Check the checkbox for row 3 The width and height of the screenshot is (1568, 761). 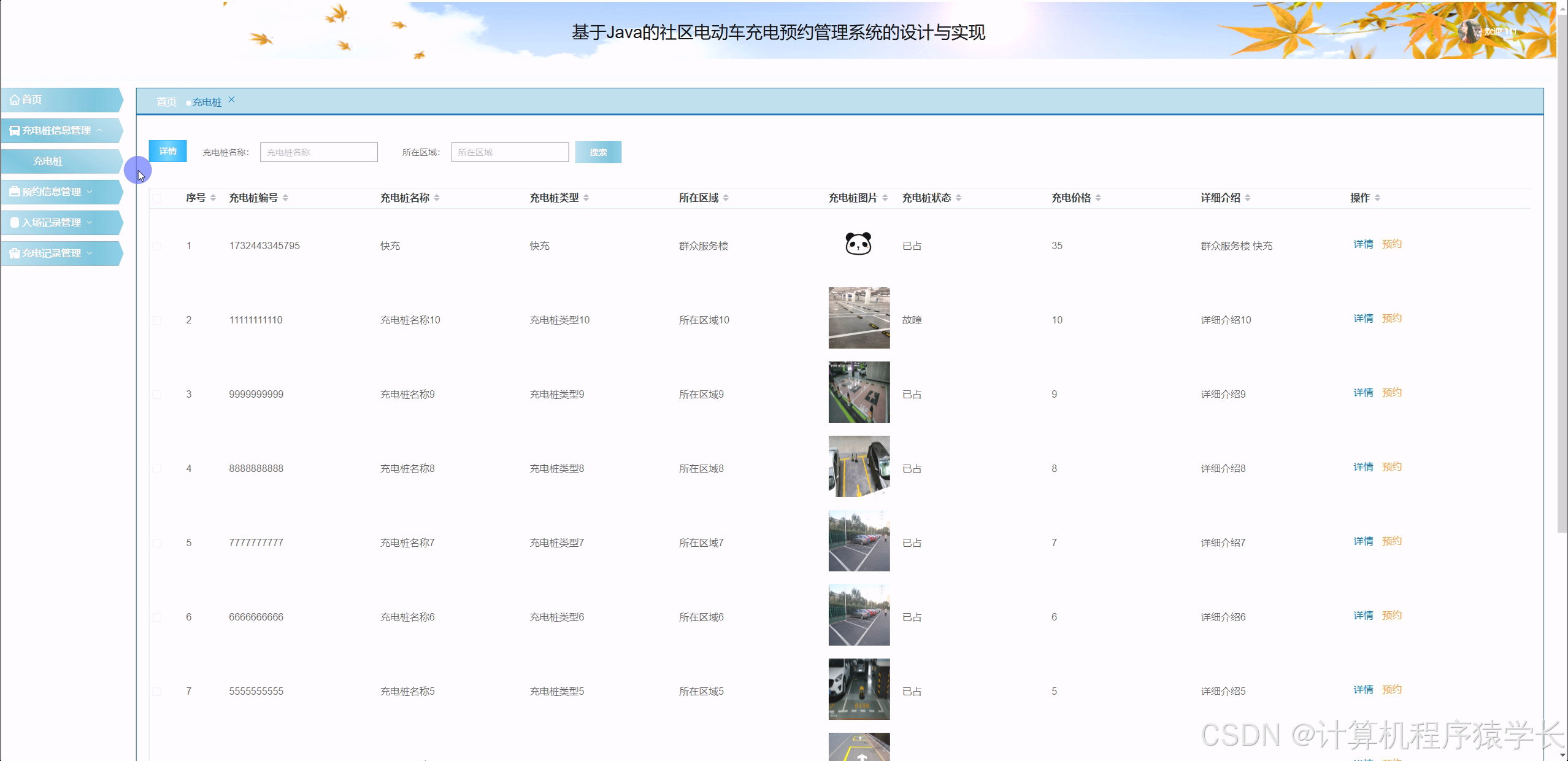coord(157,395)
